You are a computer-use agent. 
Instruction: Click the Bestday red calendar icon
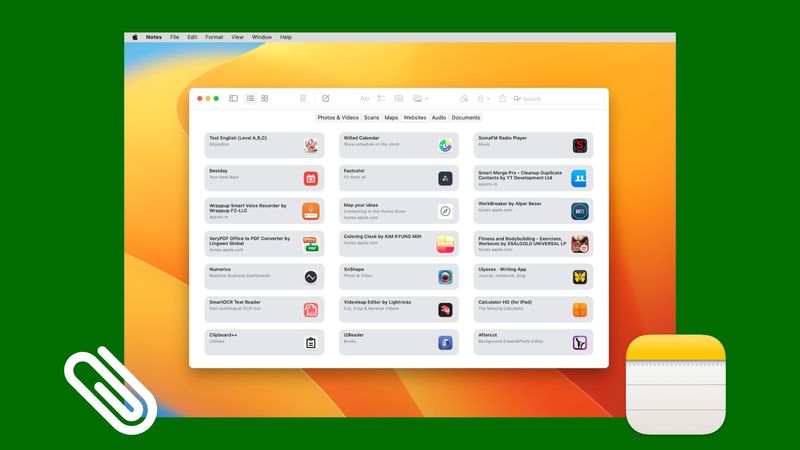tap(311, 179)
